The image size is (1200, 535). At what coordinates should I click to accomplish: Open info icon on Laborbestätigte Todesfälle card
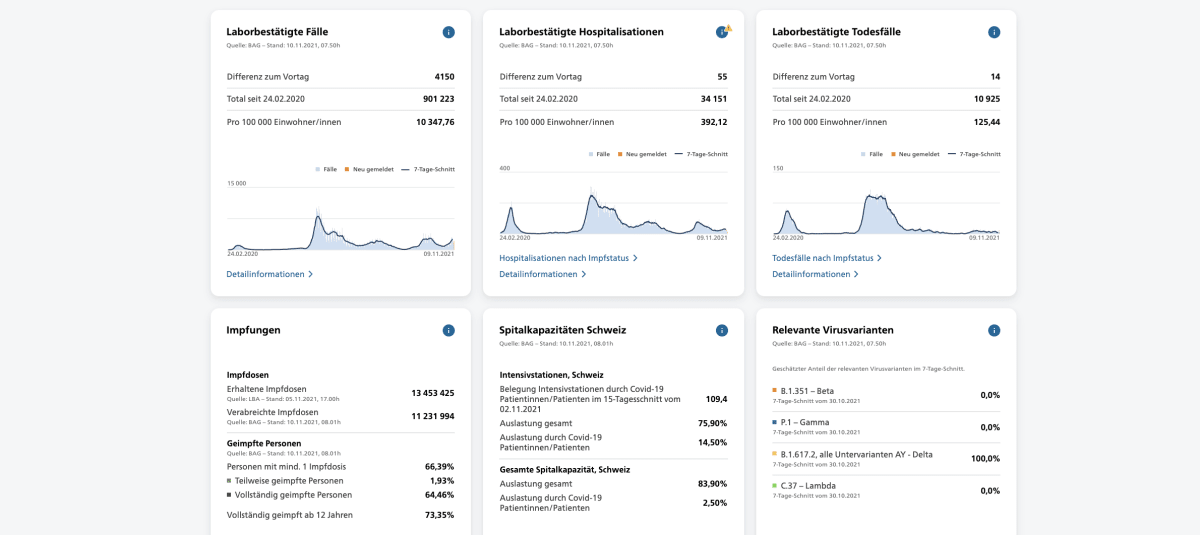tap(994, 32)
